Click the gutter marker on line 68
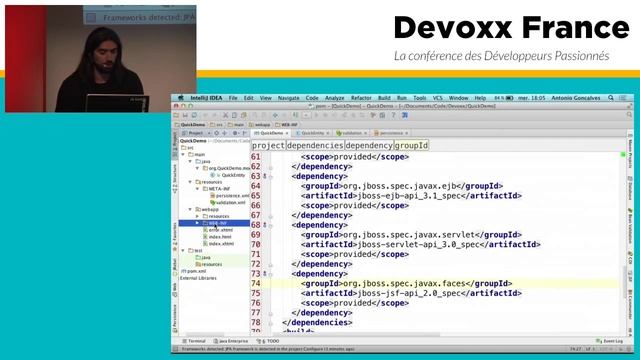This screenshot has width=640, height=360. tap(264, 225)
